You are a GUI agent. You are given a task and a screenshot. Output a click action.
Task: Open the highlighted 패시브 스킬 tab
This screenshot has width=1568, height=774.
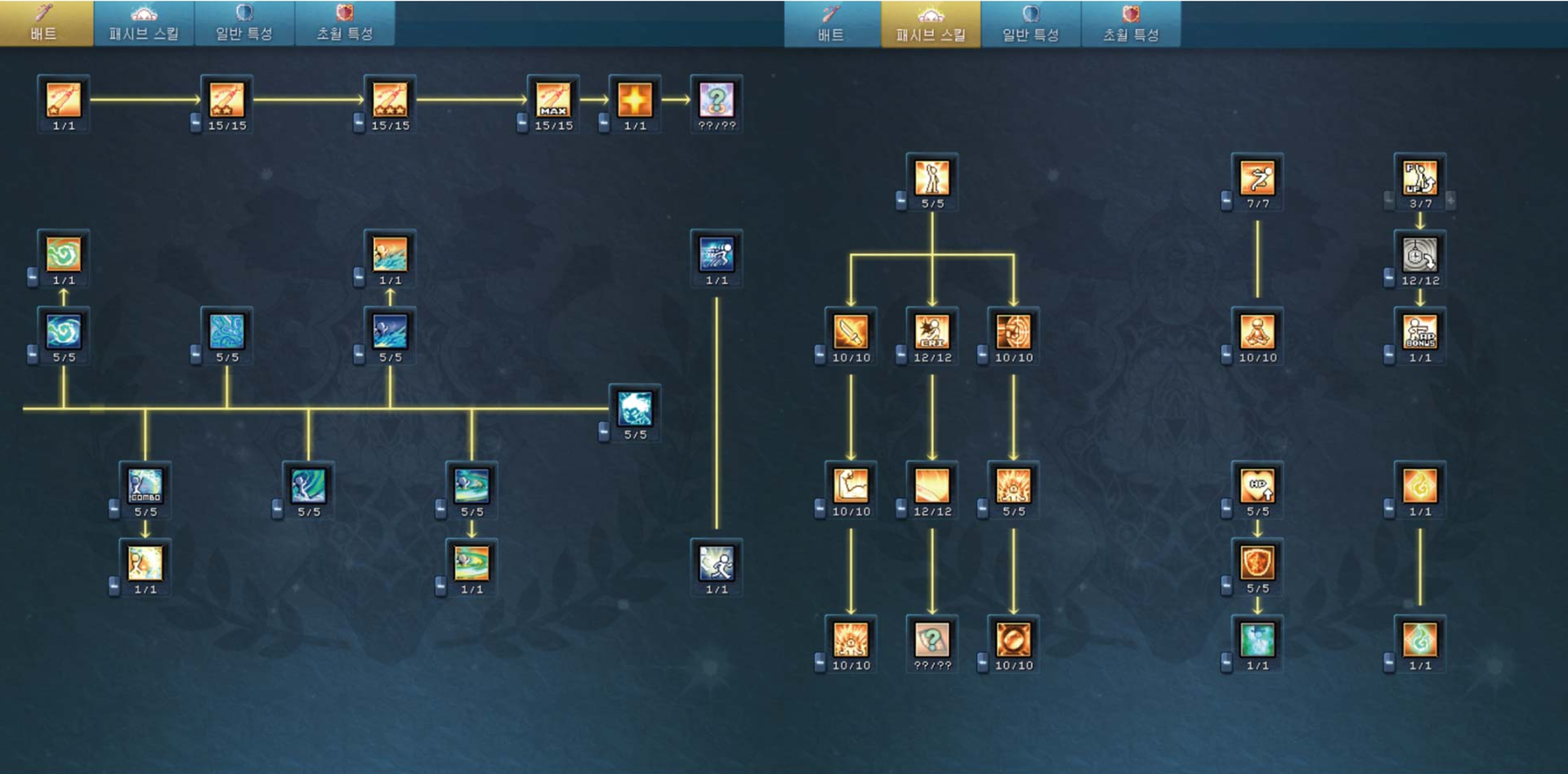(931, 24)
